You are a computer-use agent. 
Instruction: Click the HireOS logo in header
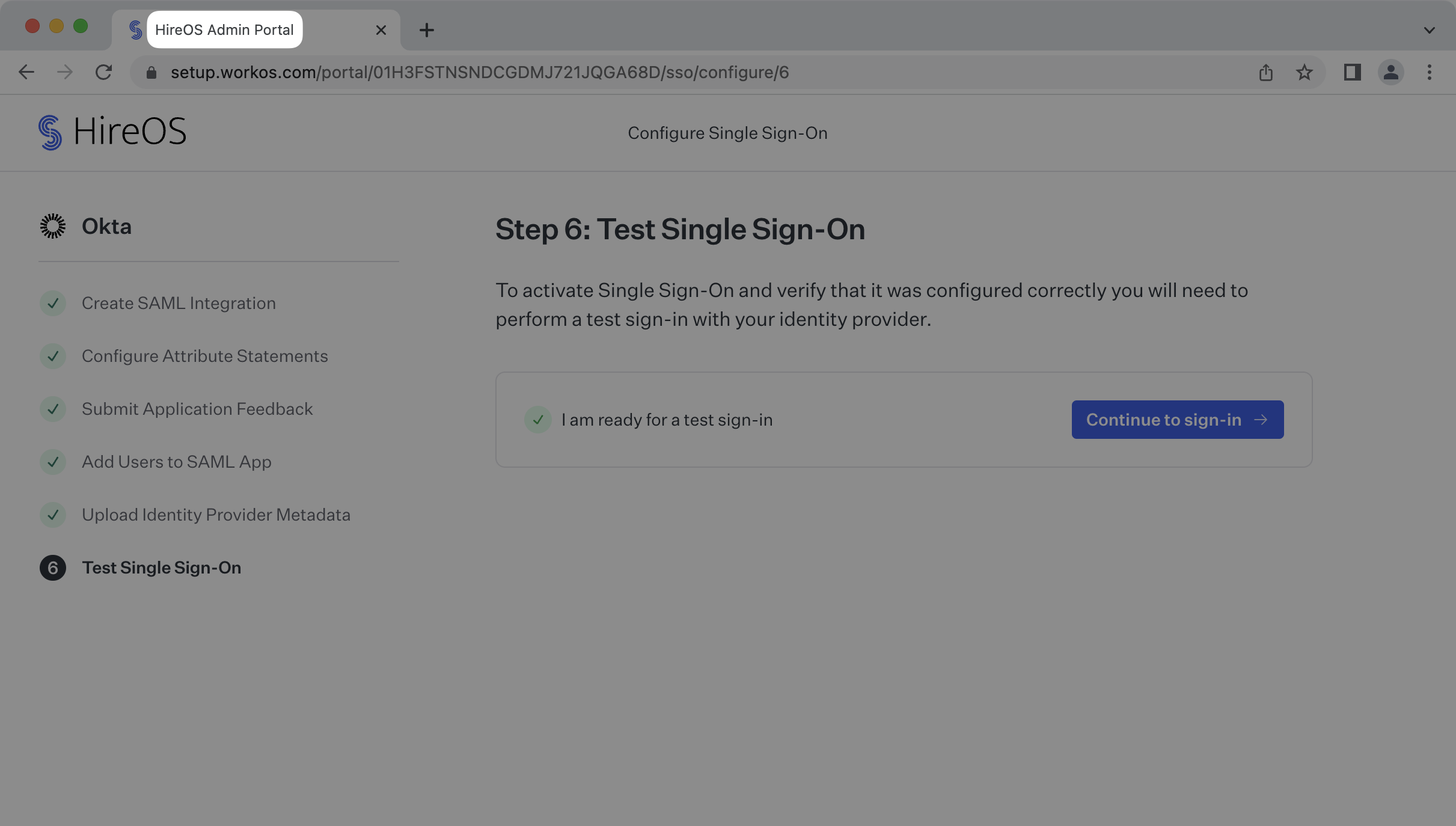pos(112,132)
